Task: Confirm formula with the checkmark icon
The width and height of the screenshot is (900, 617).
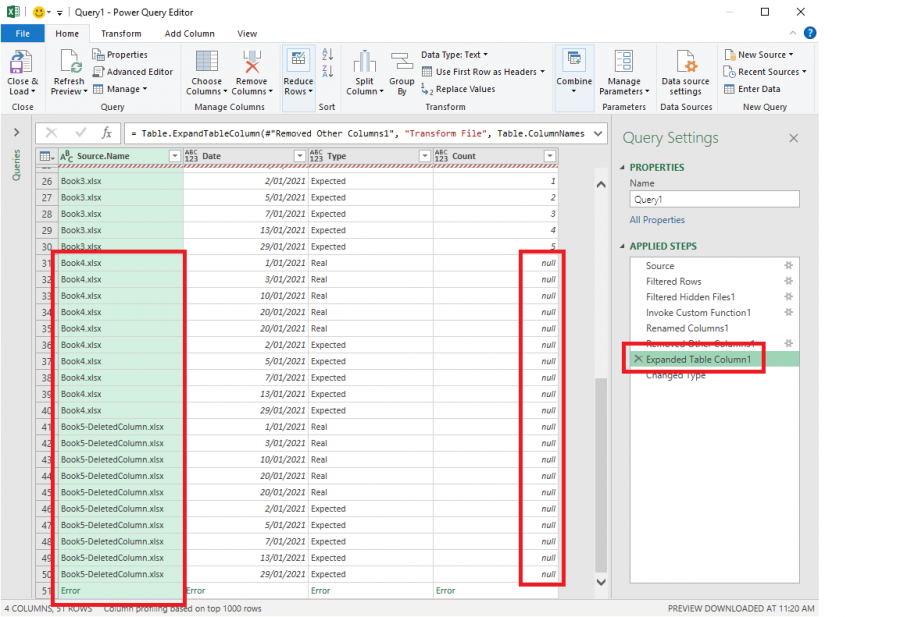Action: coord(81,133)
